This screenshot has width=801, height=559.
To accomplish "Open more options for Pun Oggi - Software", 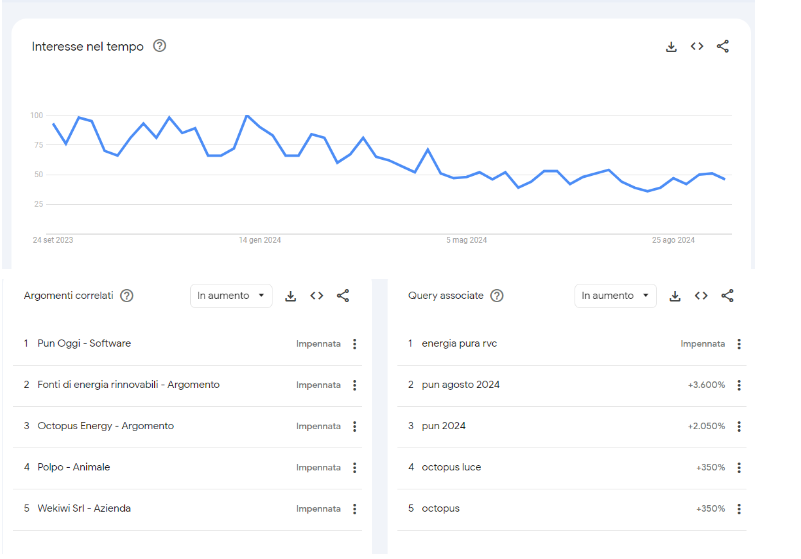I will tap(355, 344).
